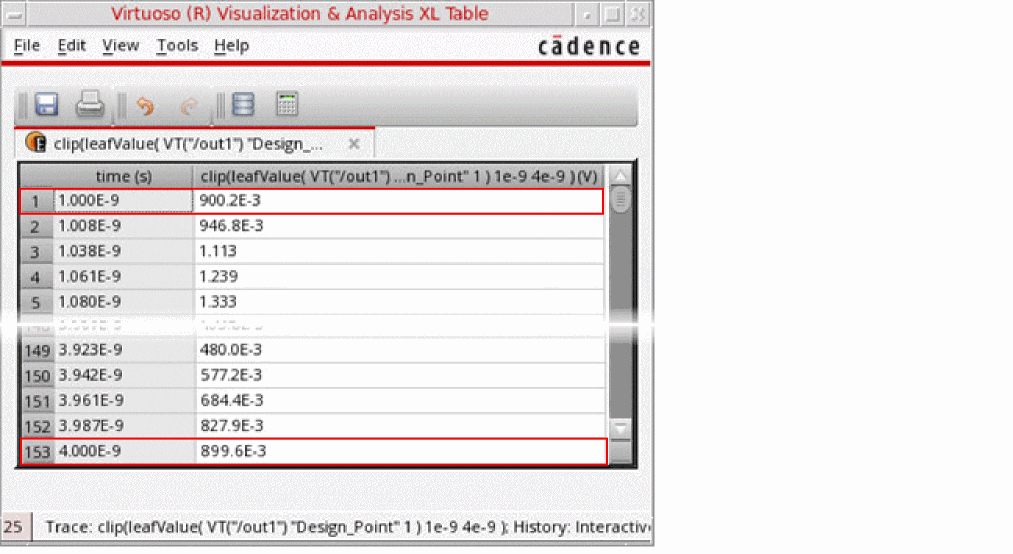Open the File menu
The width and height of the screenshot is (1013, 554).
pos(26,46)
